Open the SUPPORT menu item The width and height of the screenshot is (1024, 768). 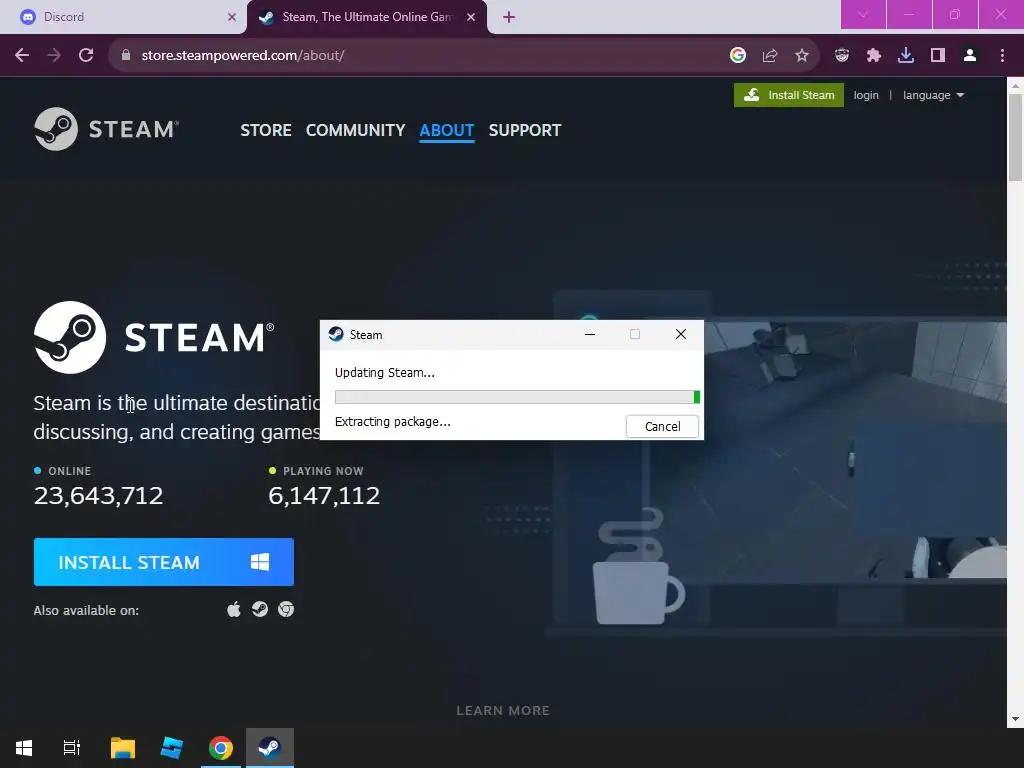click(x=525, y=131)
